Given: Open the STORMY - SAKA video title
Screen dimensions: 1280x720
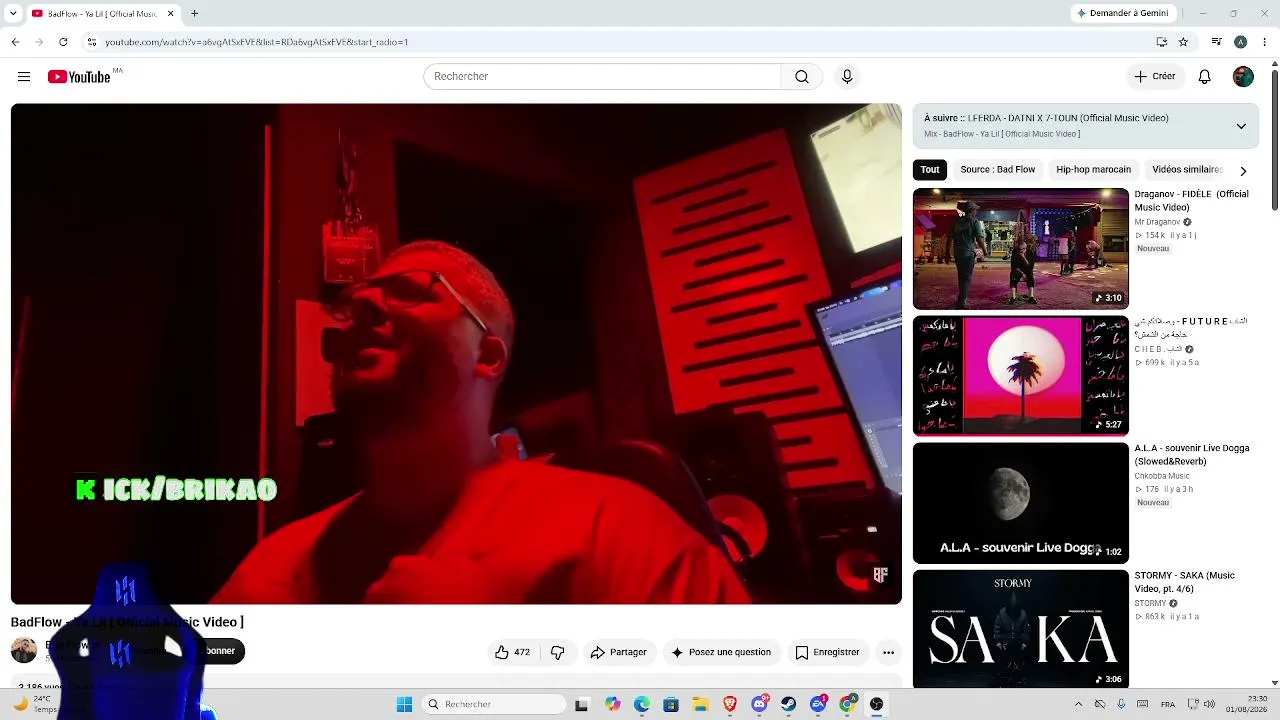Looking at the screenshot, I should pos(1184,582).
